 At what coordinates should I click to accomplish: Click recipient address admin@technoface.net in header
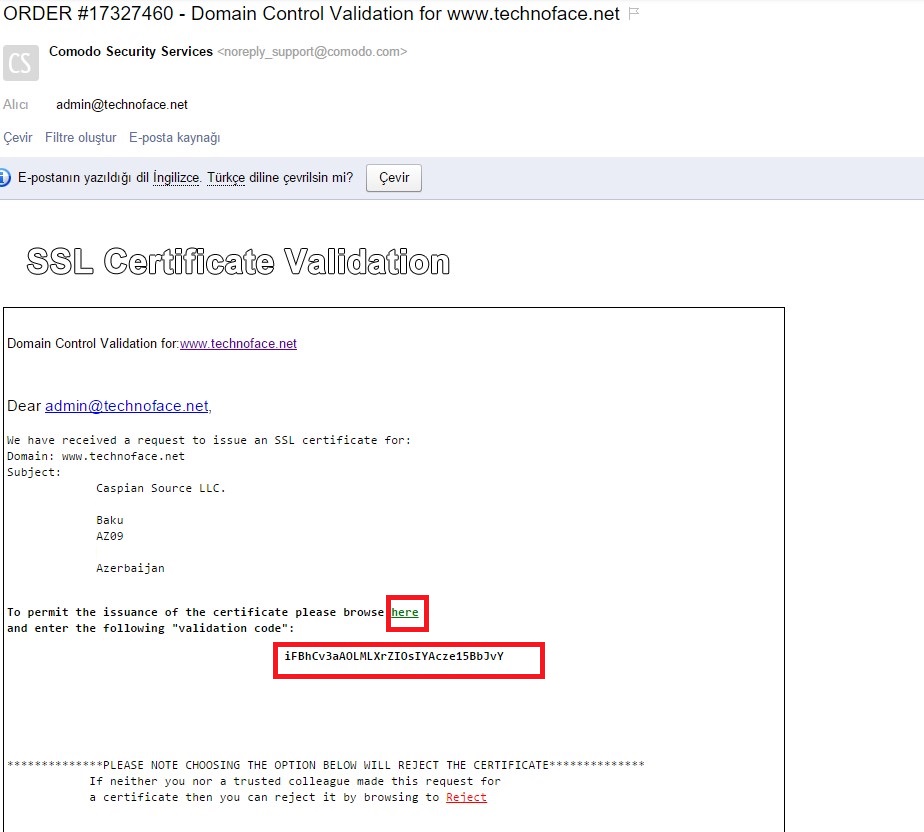pos(122,104)
